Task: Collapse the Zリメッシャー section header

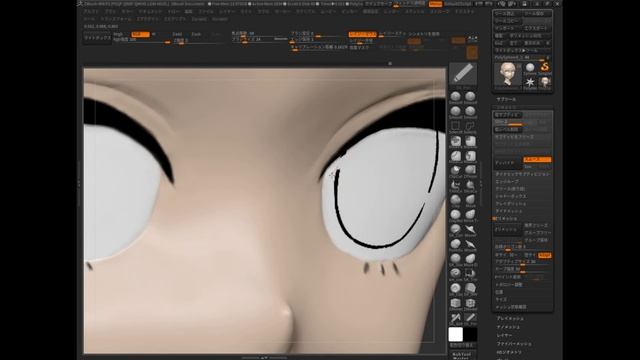Action: 507,219
